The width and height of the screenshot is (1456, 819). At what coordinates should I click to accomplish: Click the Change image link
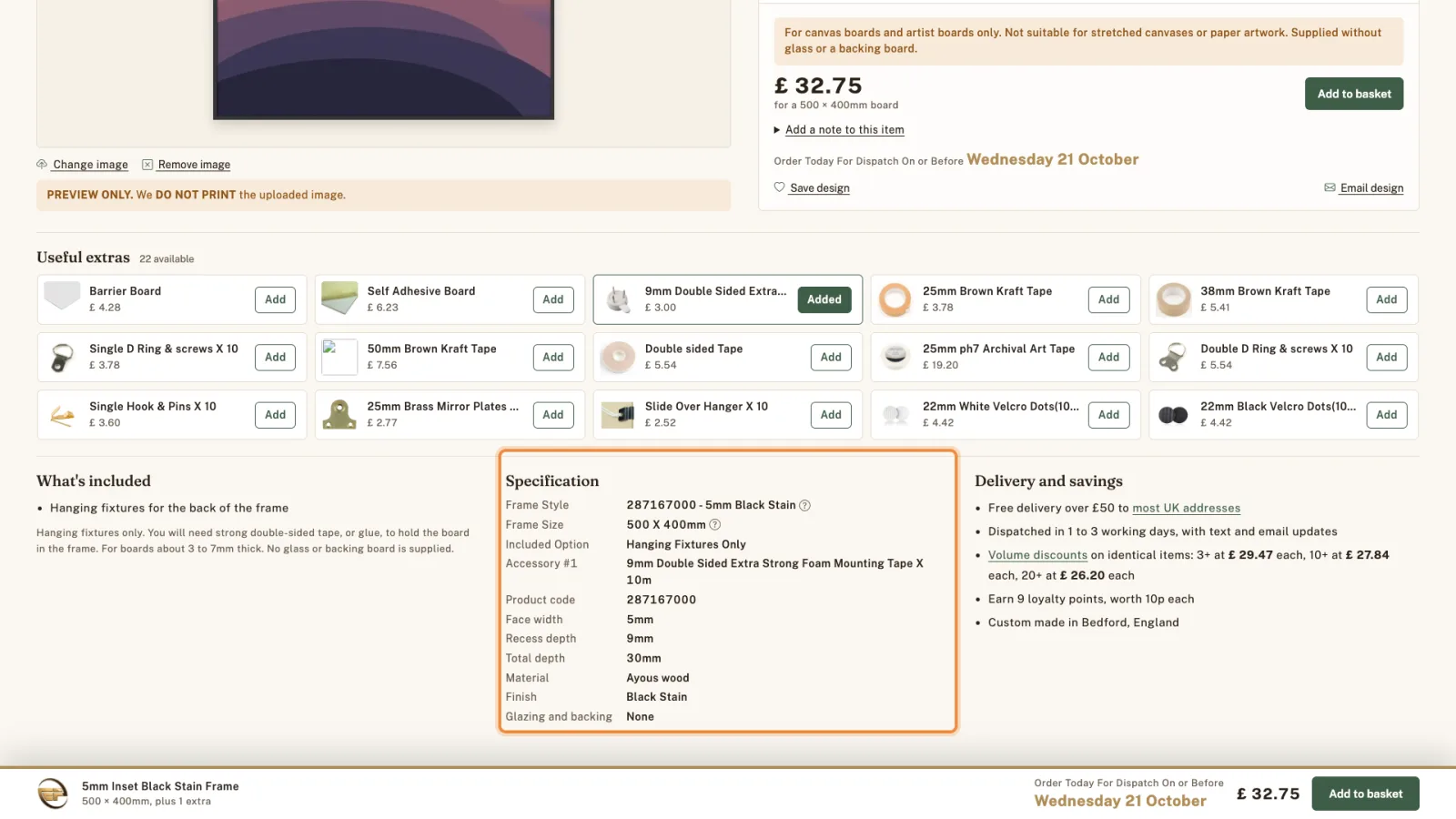[x=90, y=165]
